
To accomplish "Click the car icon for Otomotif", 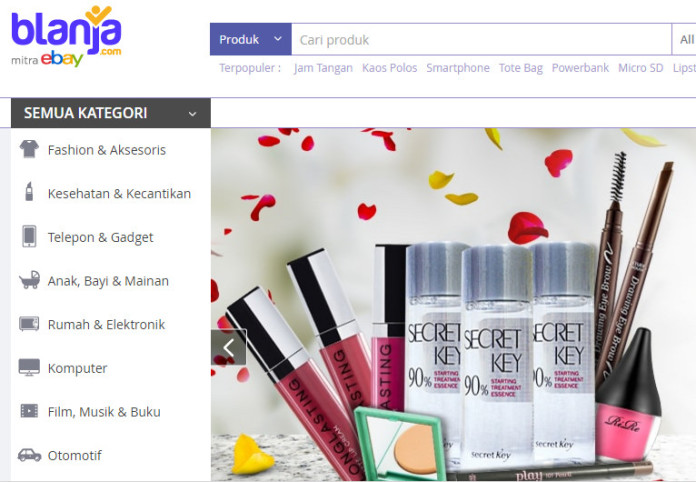I will [x=29, y=455].
